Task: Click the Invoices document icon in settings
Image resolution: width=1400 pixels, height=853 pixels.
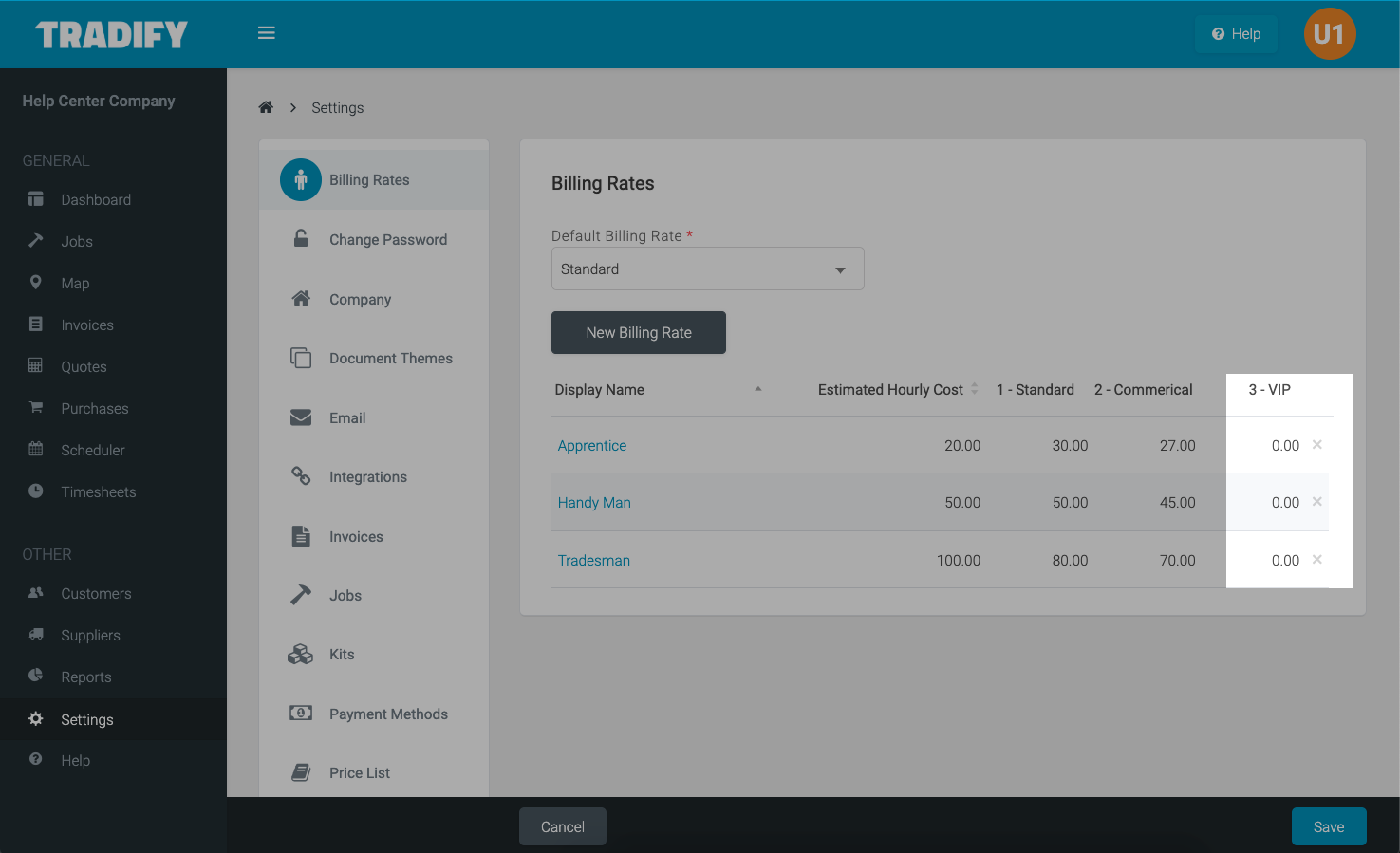Action: click(x=301, y=536)
